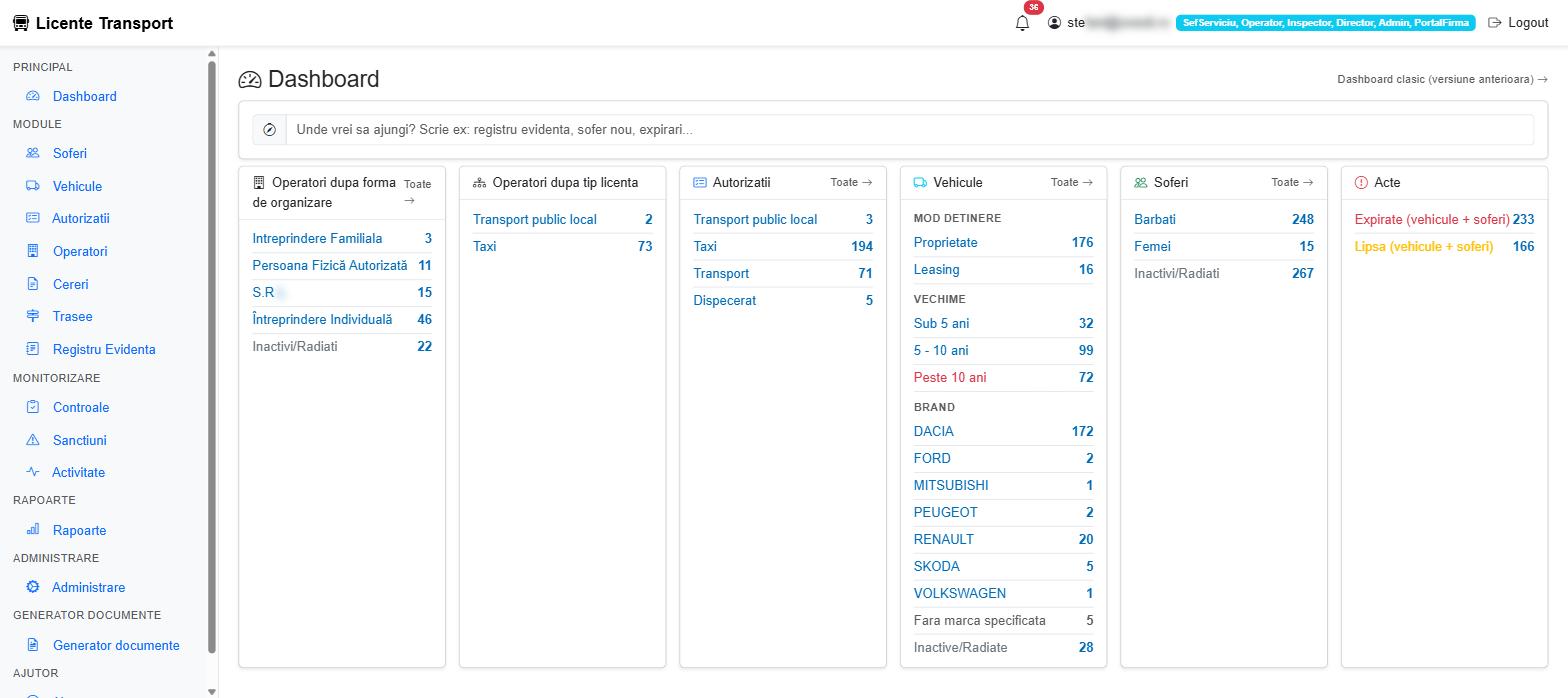Open Persoana Fizică Autorizată operators row
This screenshot has height=698, width=1568.
coord(342,266)
